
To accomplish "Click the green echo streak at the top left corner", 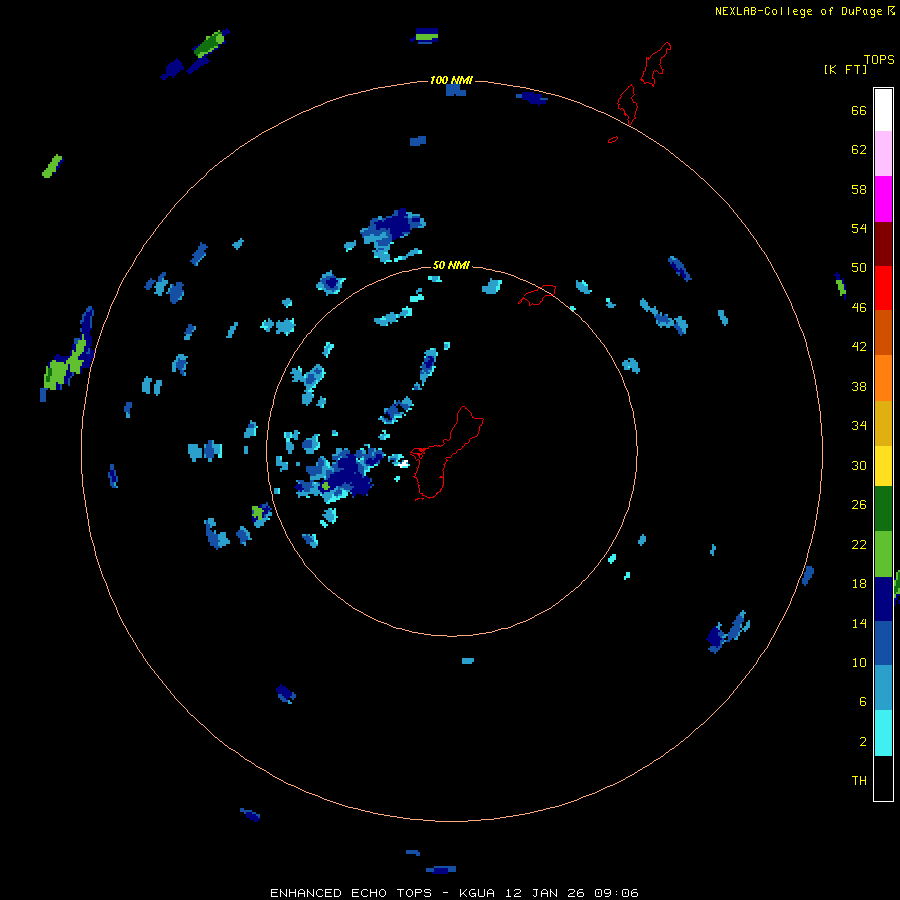I will (x=208, y=45).
